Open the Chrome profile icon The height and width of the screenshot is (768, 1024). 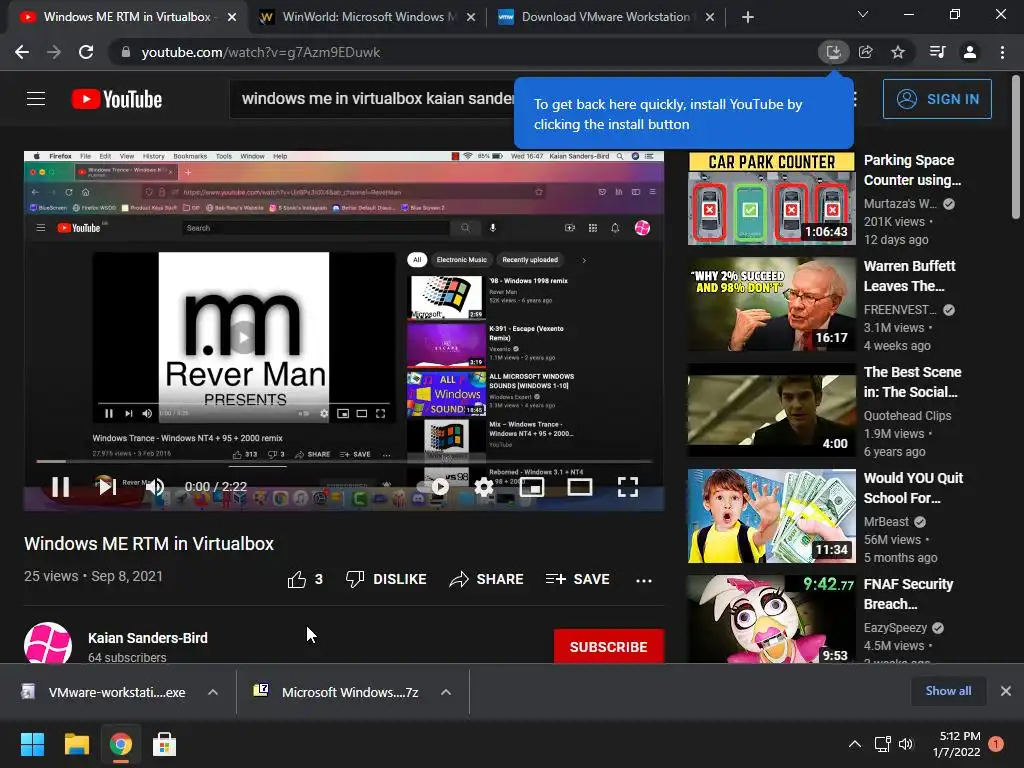(970, 52)
